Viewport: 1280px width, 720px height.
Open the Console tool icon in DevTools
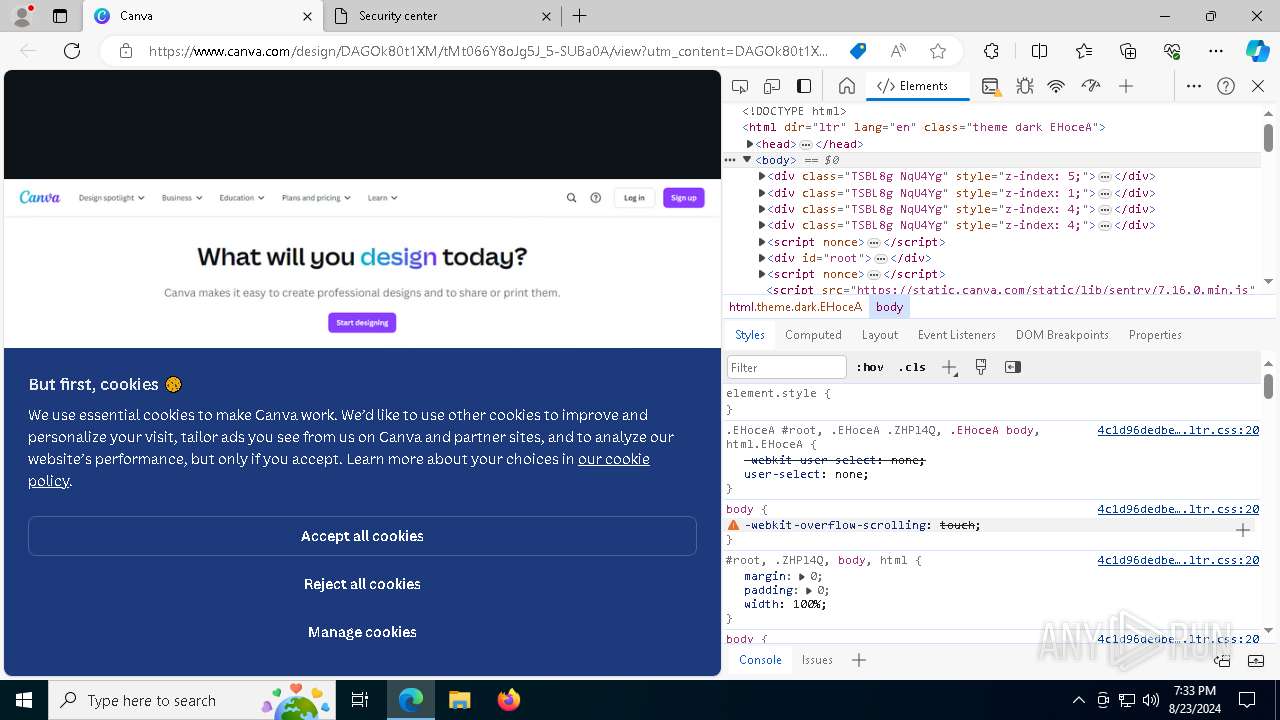pyautogui.click(x=990, y=86)
